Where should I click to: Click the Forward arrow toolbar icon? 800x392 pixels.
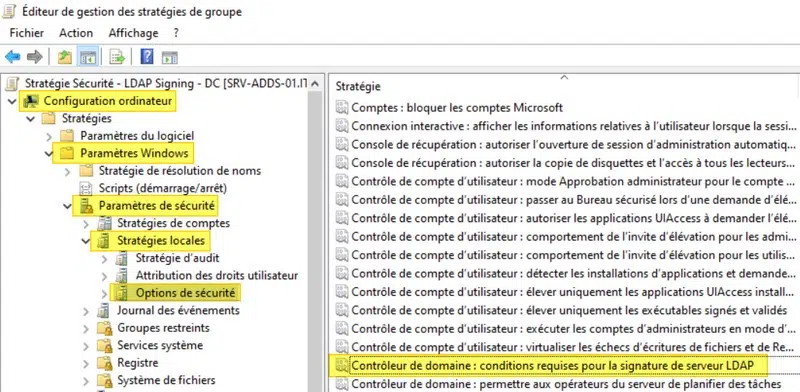(x=35, y=57)
